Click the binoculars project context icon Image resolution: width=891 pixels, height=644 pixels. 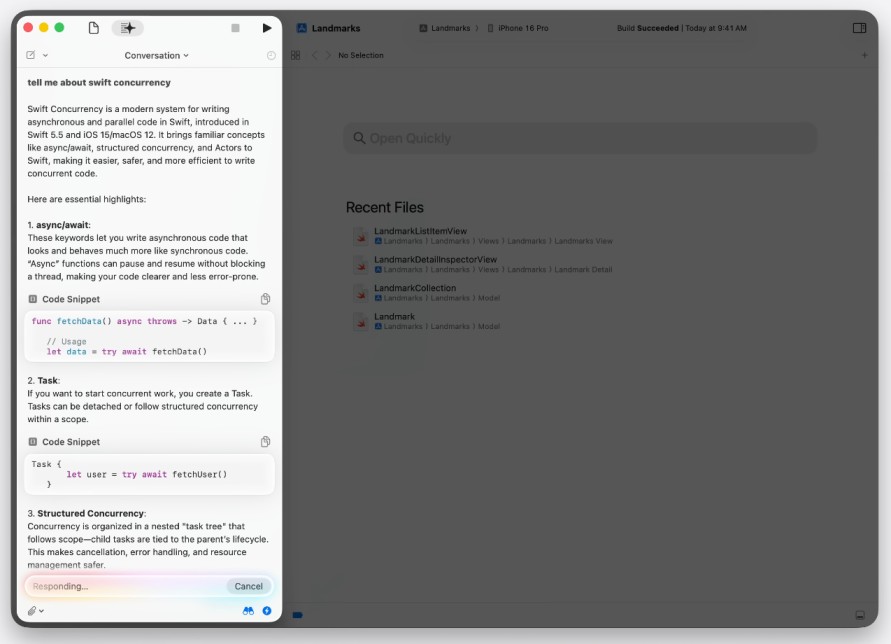tap(248, 611)
